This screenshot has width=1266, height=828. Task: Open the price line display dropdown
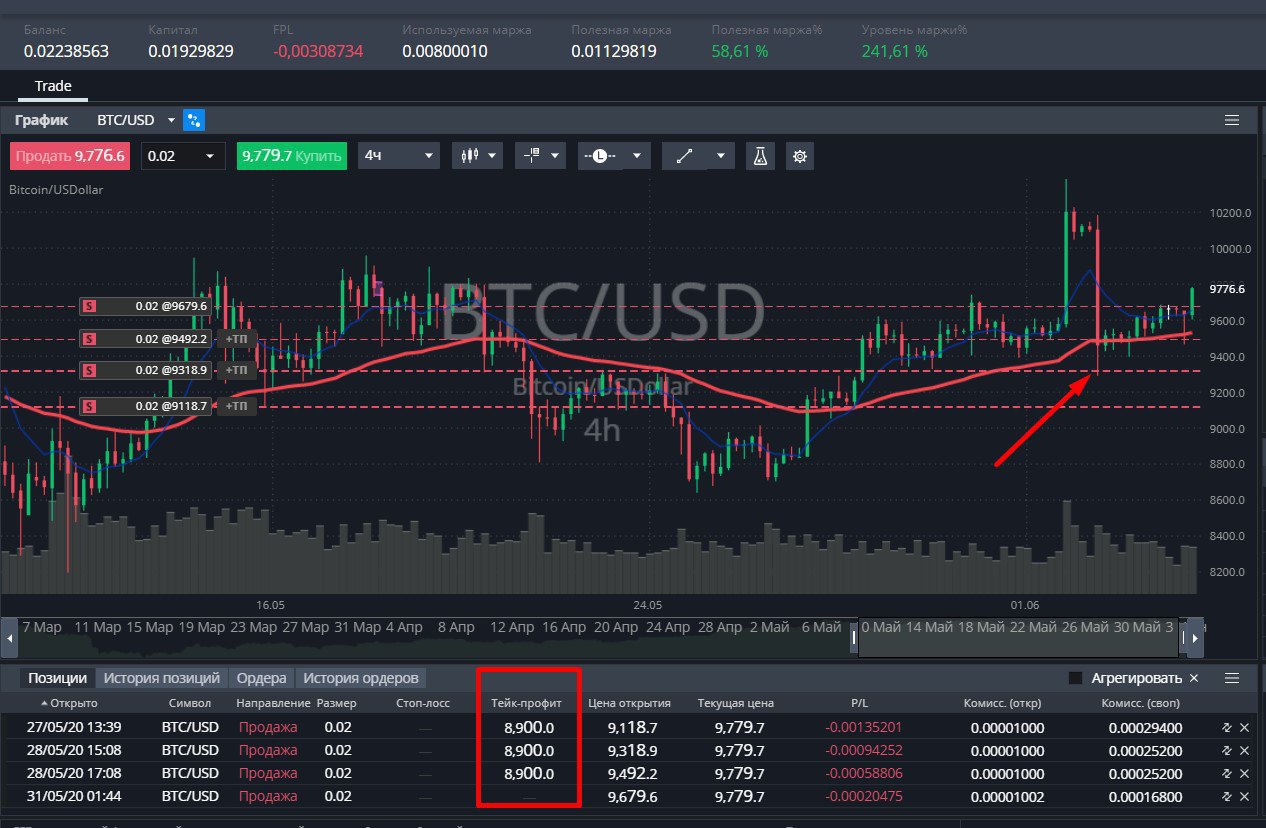[614, 156]
